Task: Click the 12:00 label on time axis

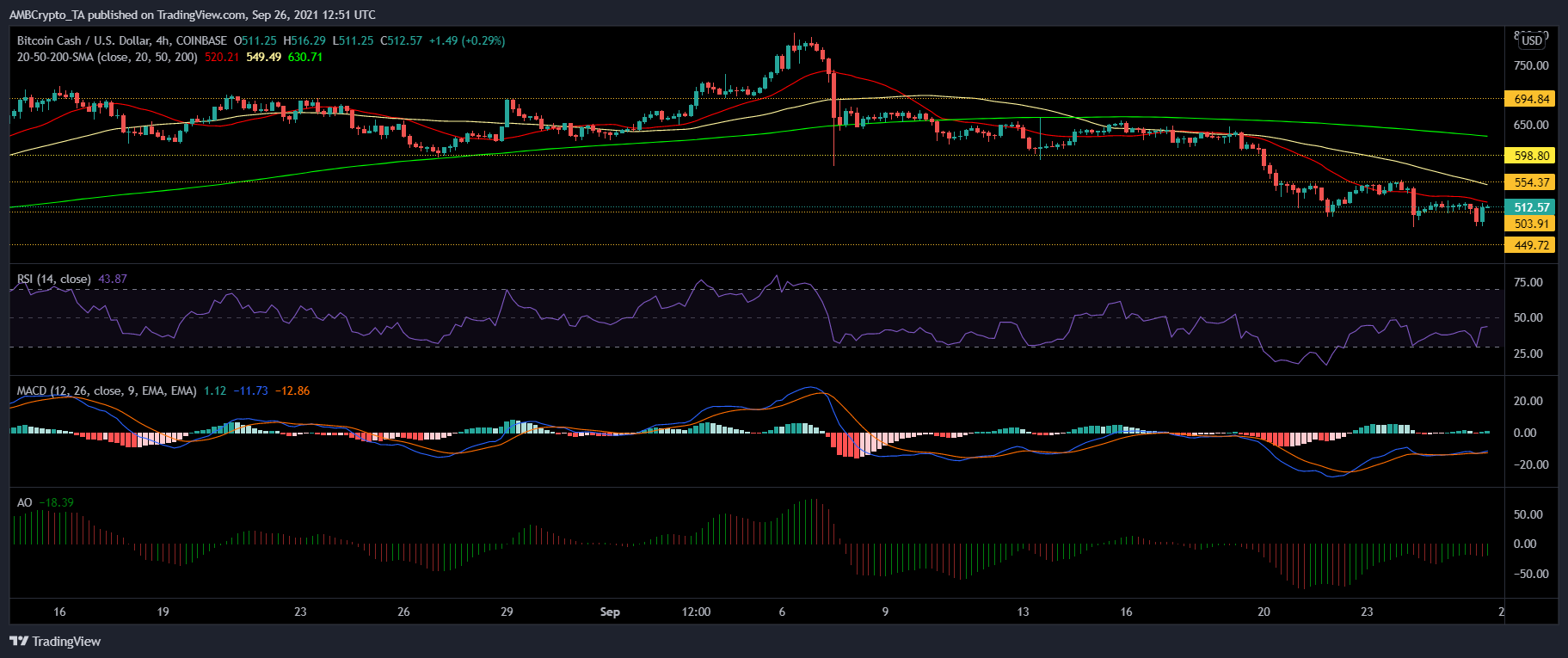Action: coord(696,612)
